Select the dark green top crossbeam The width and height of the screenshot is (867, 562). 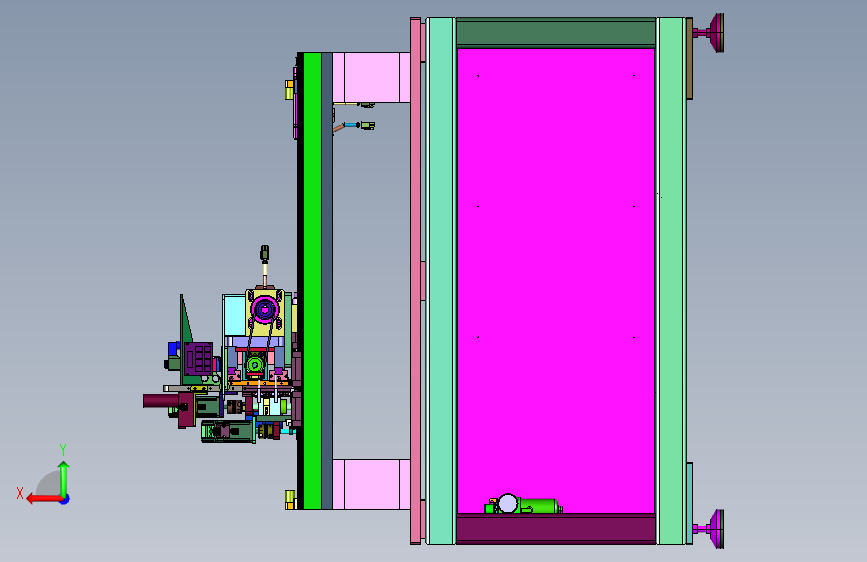[556, 33]
